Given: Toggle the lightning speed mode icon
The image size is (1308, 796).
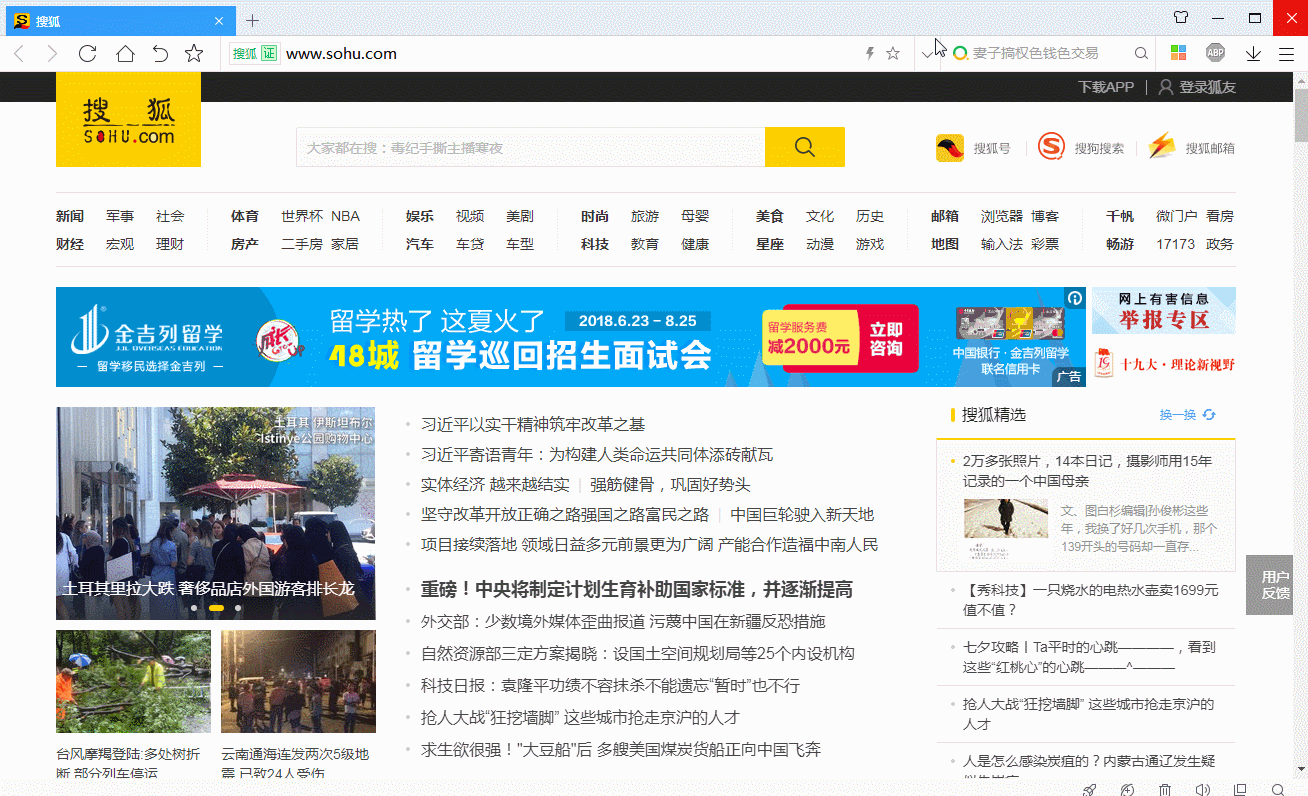Looking at the screenshot, I should coord(870,54).
